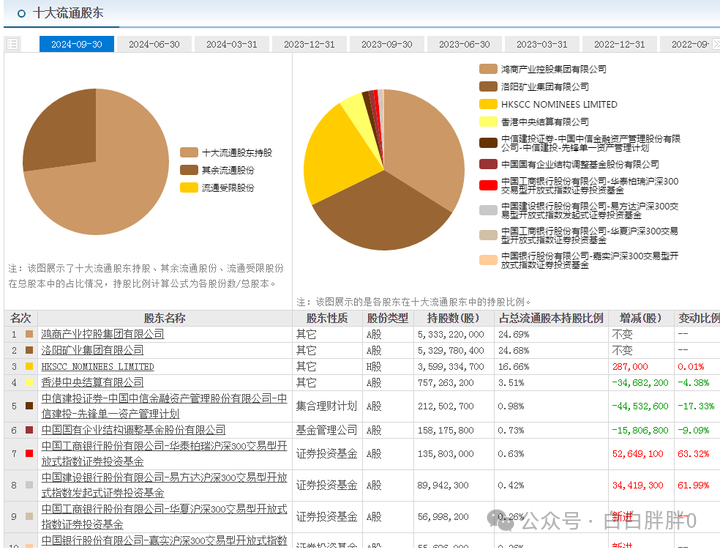Image resolution: width=720 pixels, height=550 pixels.
Task: Click grey legend swatch for 易方达沪深300
Action: (488, 210)
